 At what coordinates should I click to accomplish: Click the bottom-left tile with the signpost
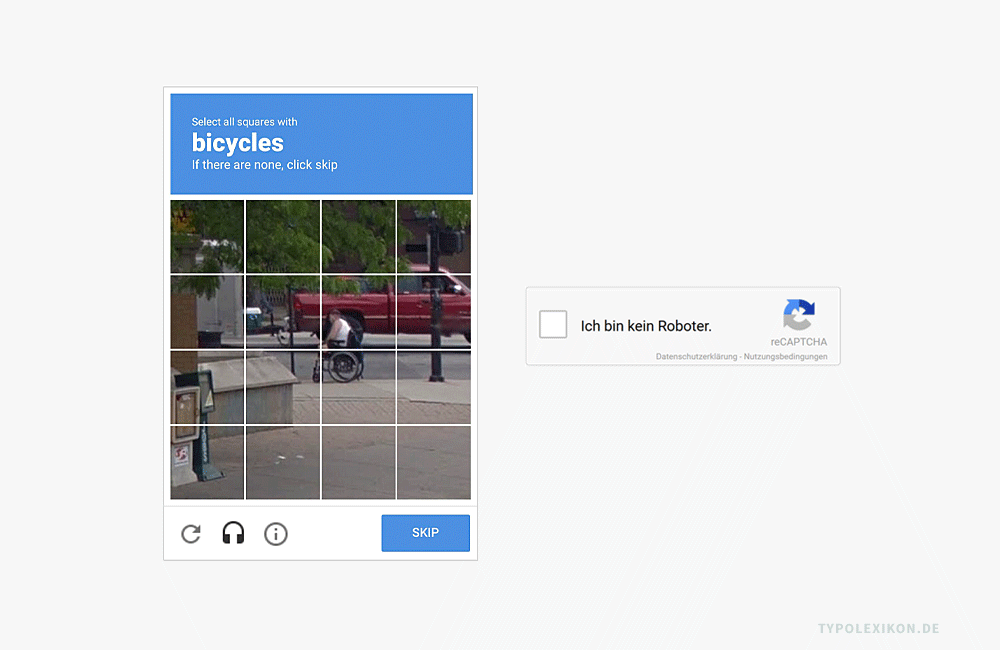207,462
